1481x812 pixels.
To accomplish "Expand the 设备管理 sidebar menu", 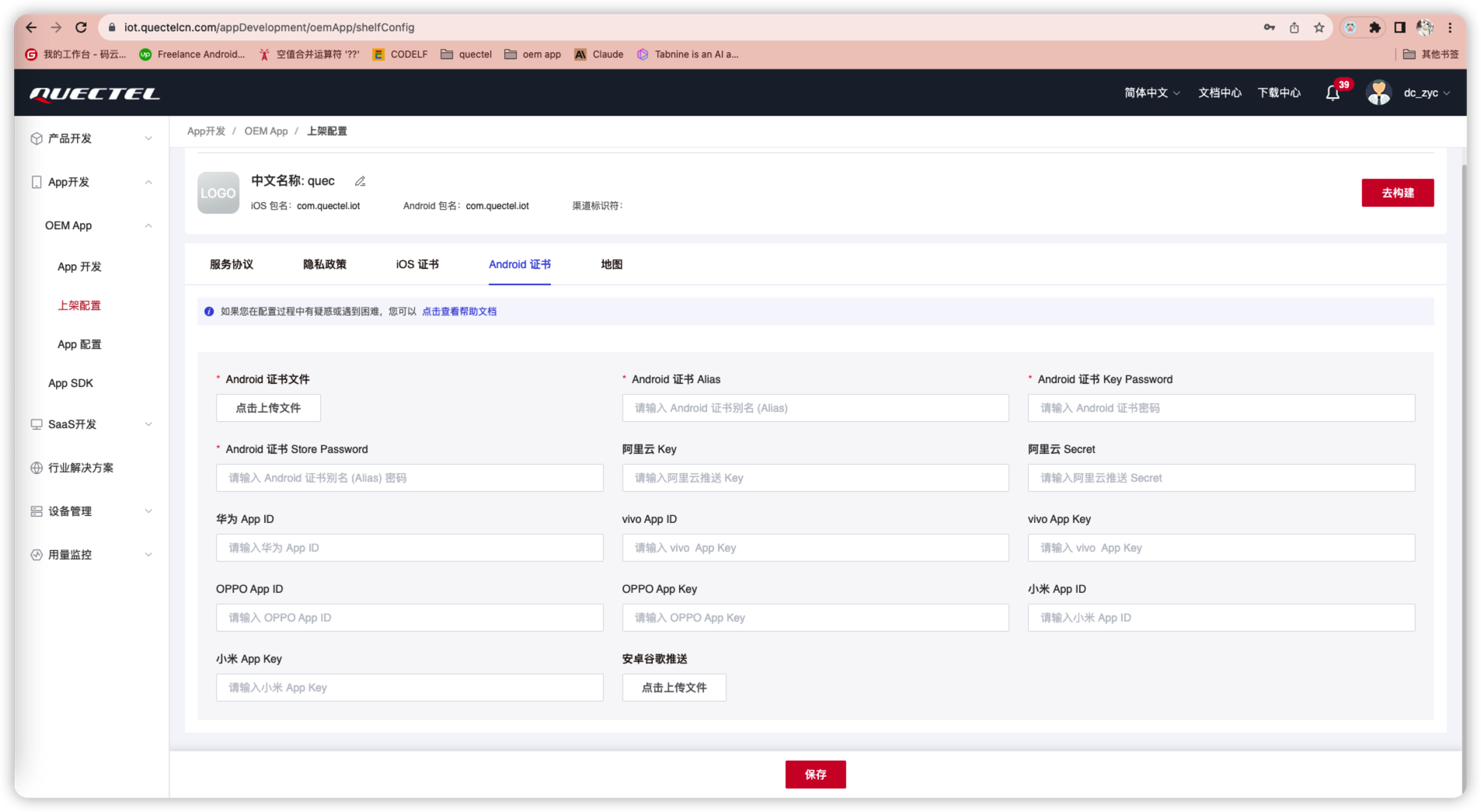I will point(91,511).
